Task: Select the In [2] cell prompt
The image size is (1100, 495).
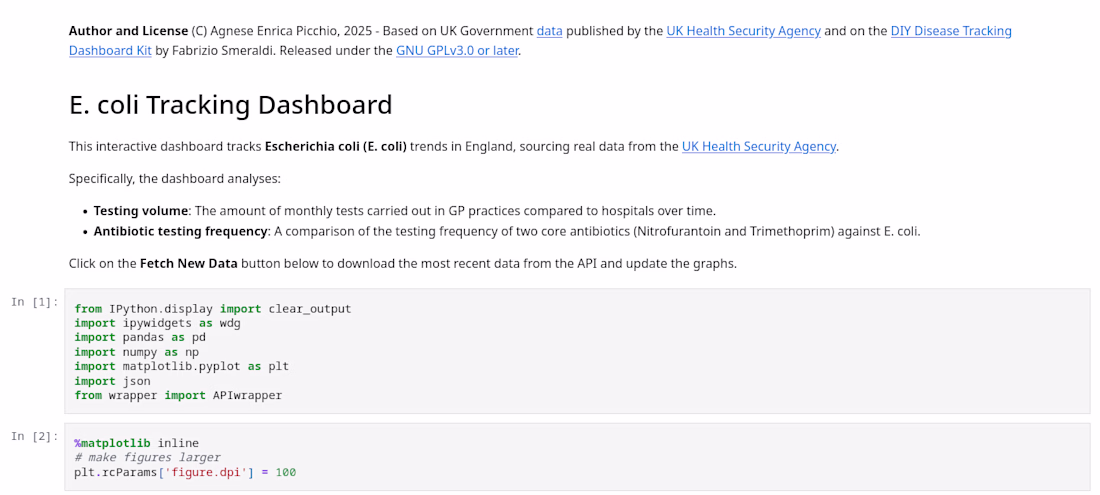Action: 35,437
